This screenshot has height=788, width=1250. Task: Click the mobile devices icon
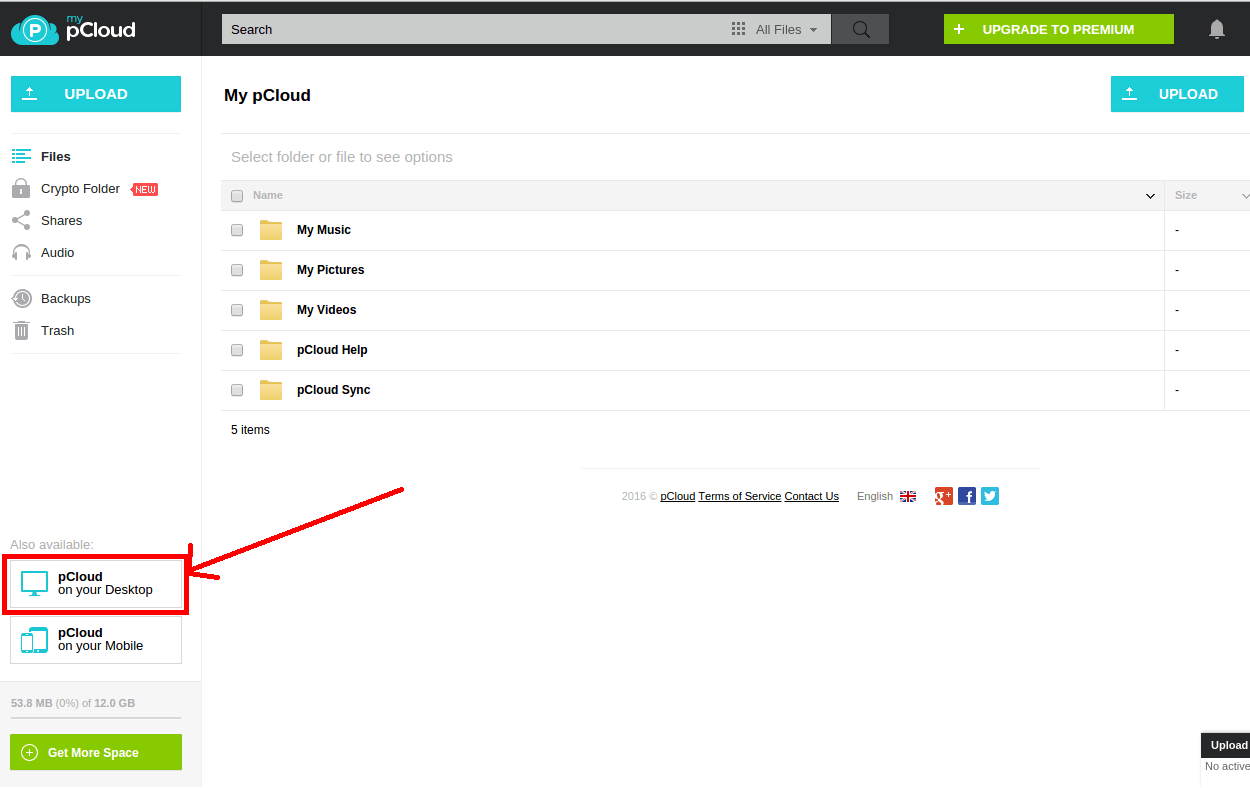[35, 640]
